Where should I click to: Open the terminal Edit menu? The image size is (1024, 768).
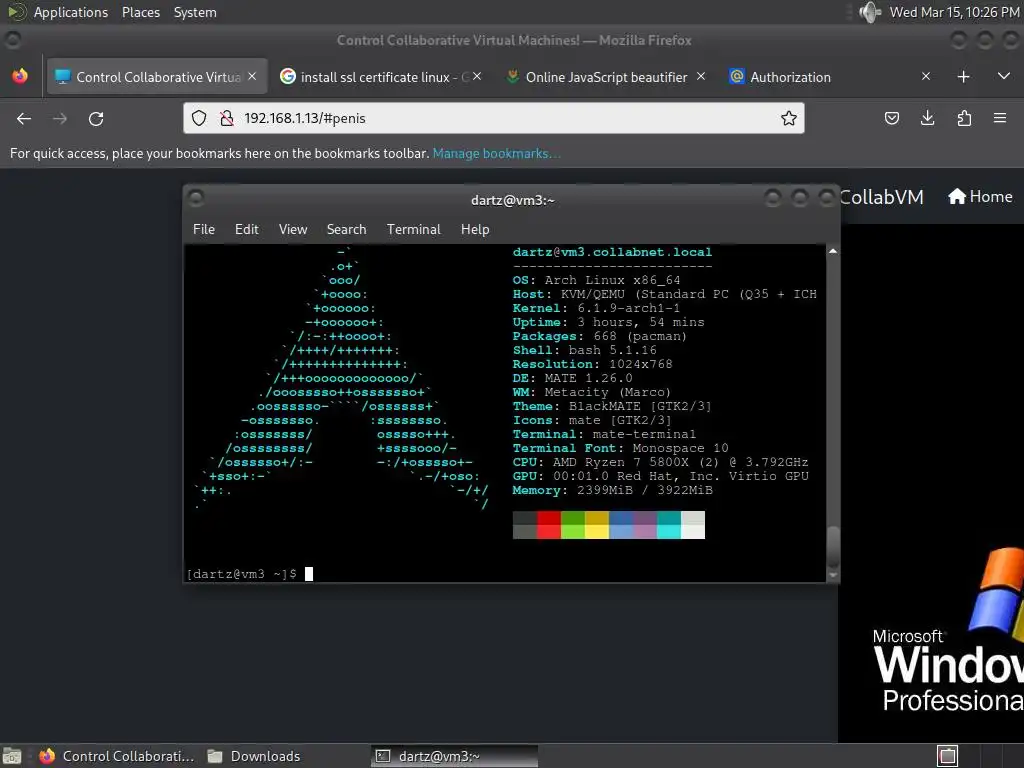point(247,229)
